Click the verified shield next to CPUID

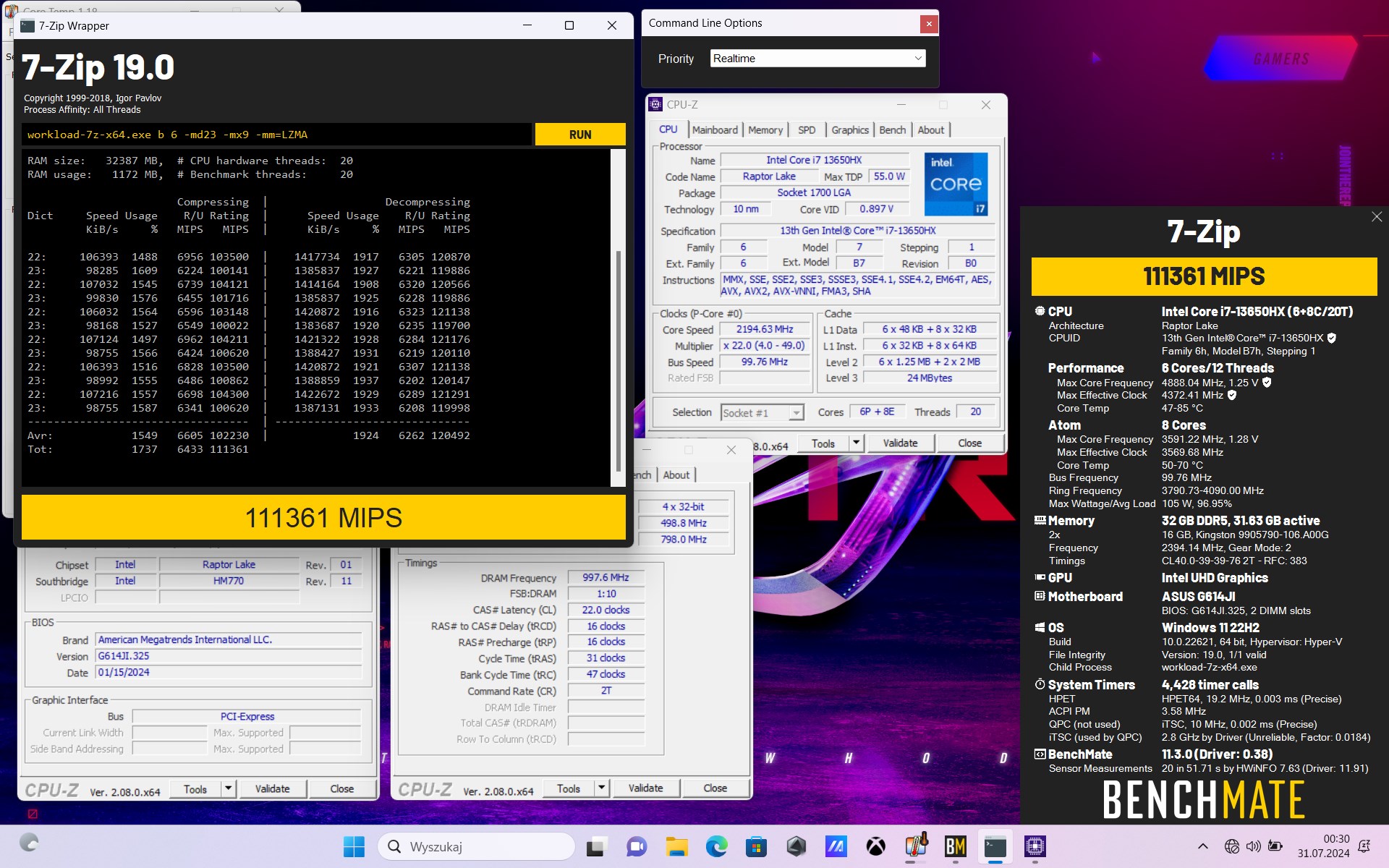[1332, 338]
